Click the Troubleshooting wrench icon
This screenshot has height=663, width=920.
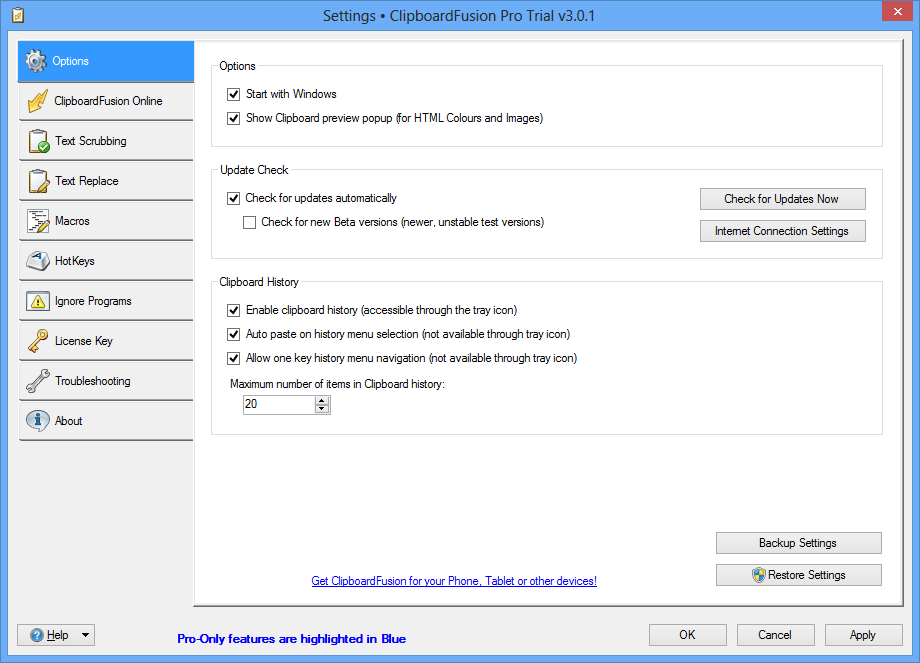(38, 381)
